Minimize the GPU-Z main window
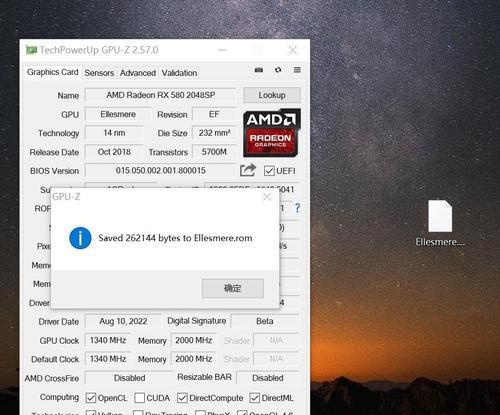 (x=223, y=50)
